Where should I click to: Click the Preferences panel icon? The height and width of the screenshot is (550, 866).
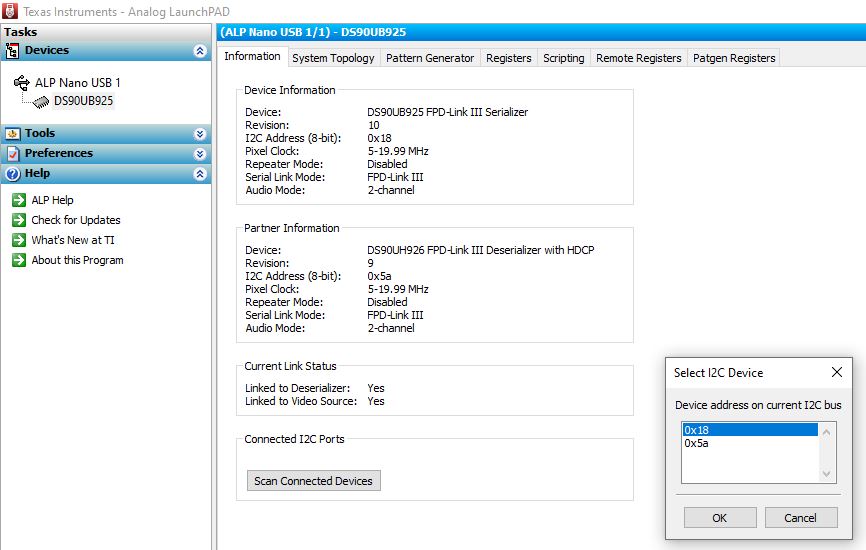(x=12, y=154)
